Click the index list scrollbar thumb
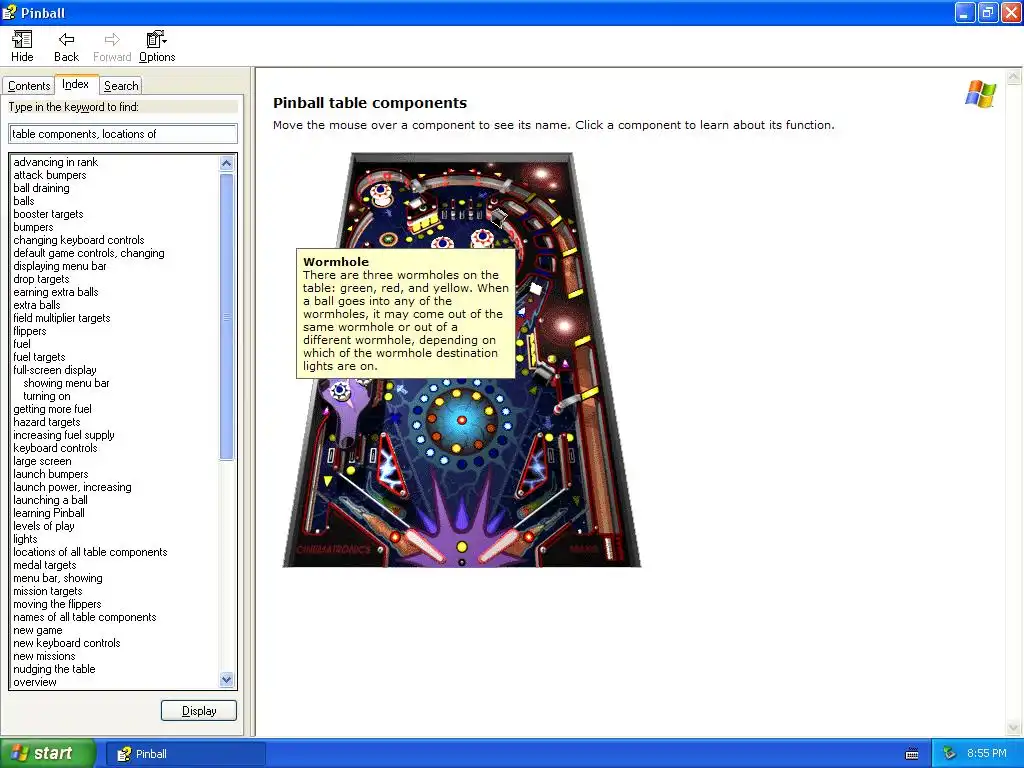The height and width of the screenshot is (768, 1024). [227, 317]
